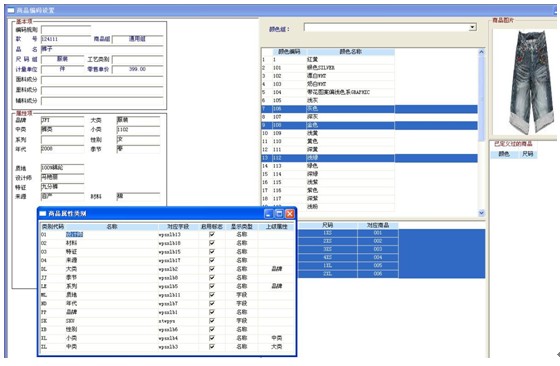Screen dimensions: 560x366
Task: Open the 尺码组 selection field
Action: tap(62, 59)
